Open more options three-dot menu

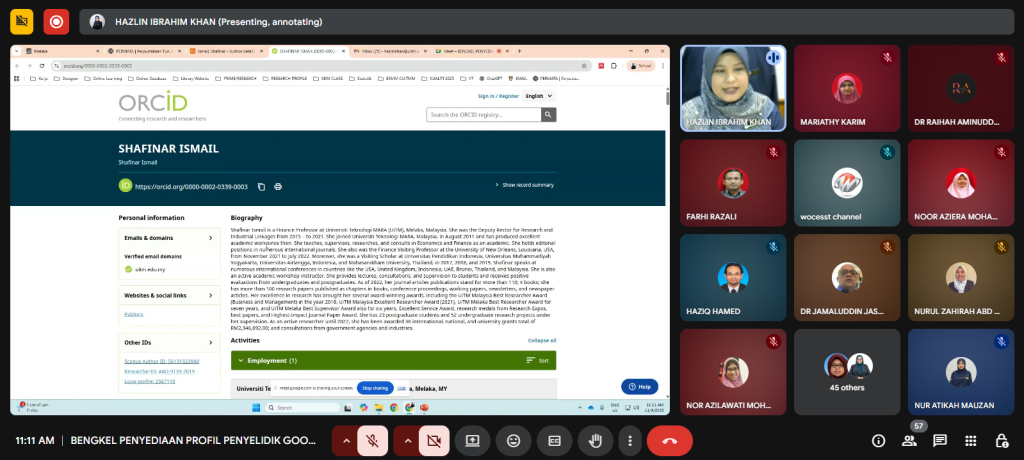pos(628,440)
